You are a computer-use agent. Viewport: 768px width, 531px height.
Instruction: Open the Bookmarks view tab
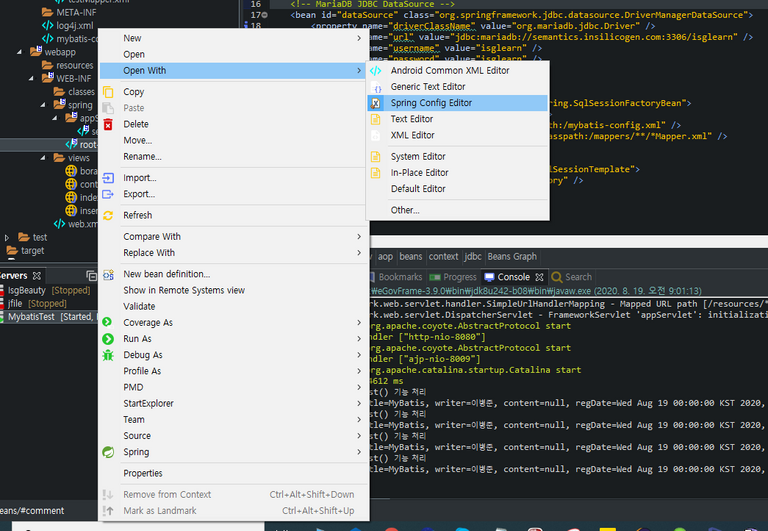[395, 277]
